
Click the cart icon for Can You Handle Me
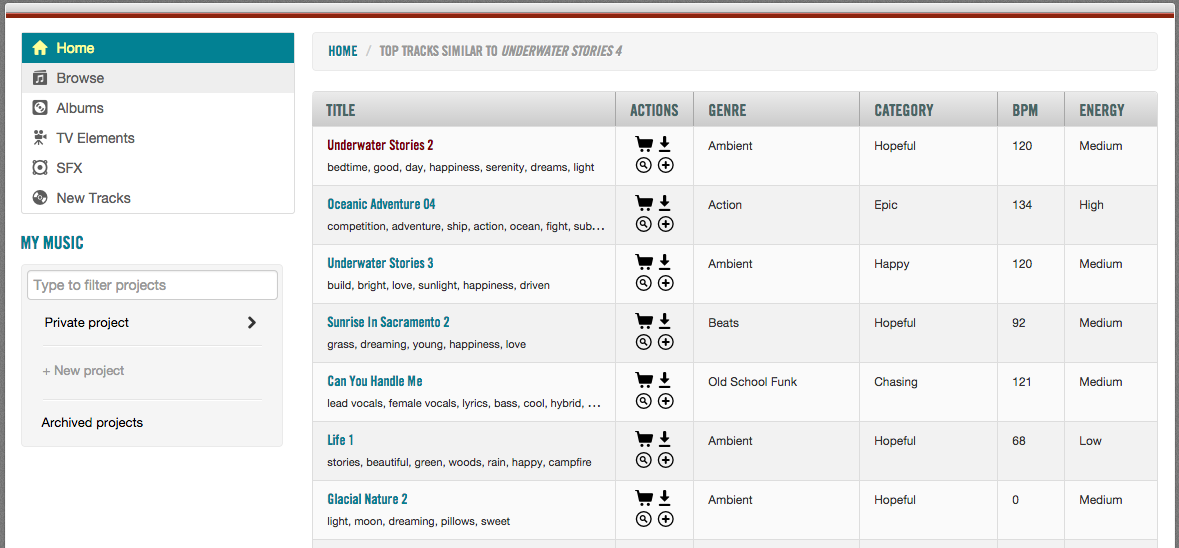pos(644,381)
